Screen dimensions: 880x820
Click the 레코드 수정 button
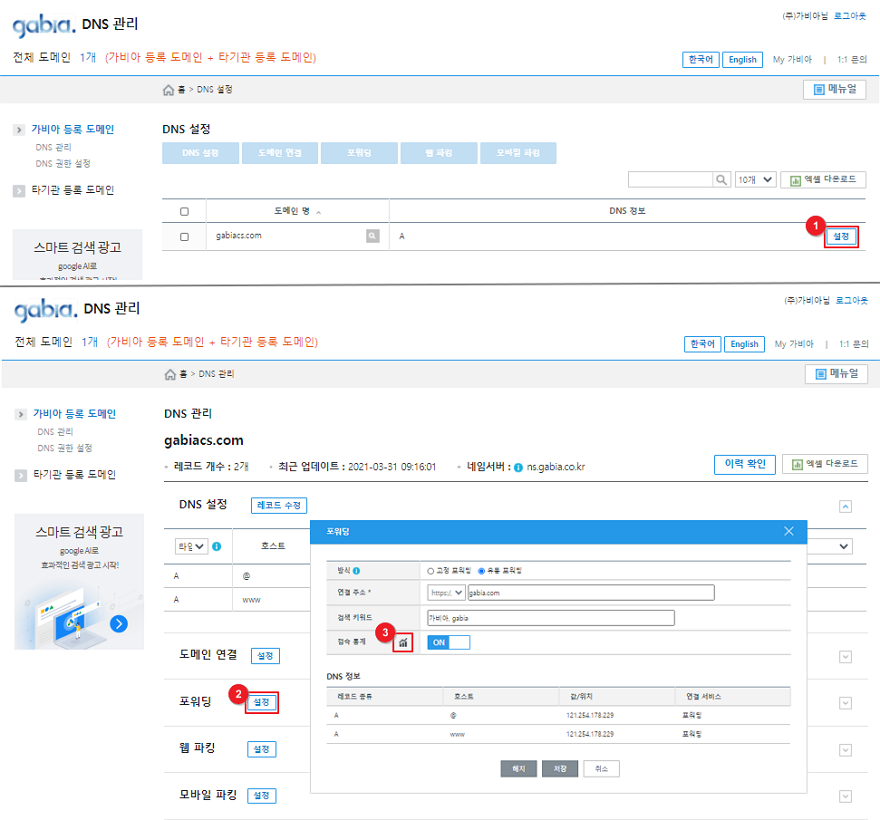point(279,506)
